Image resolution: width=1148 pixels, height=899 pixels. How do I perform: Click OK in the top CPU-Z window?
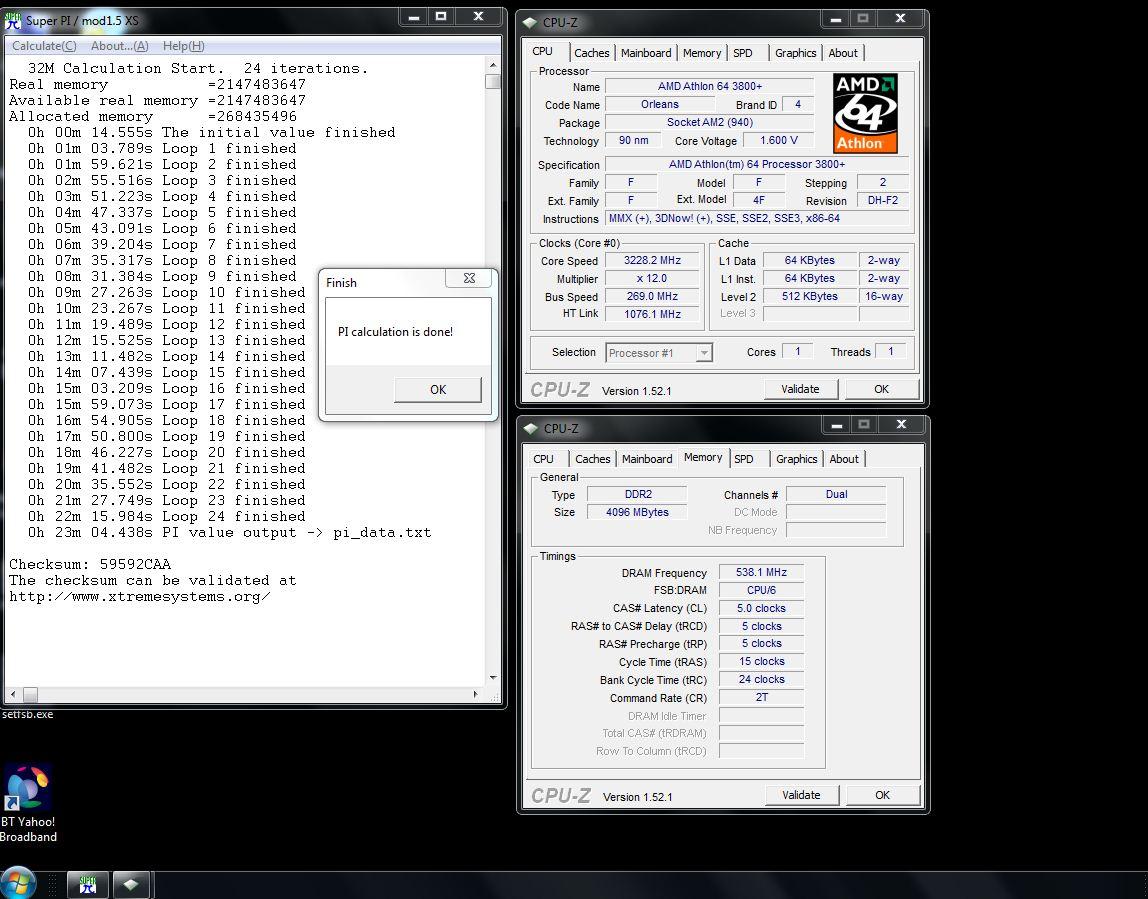coord(882,389)
